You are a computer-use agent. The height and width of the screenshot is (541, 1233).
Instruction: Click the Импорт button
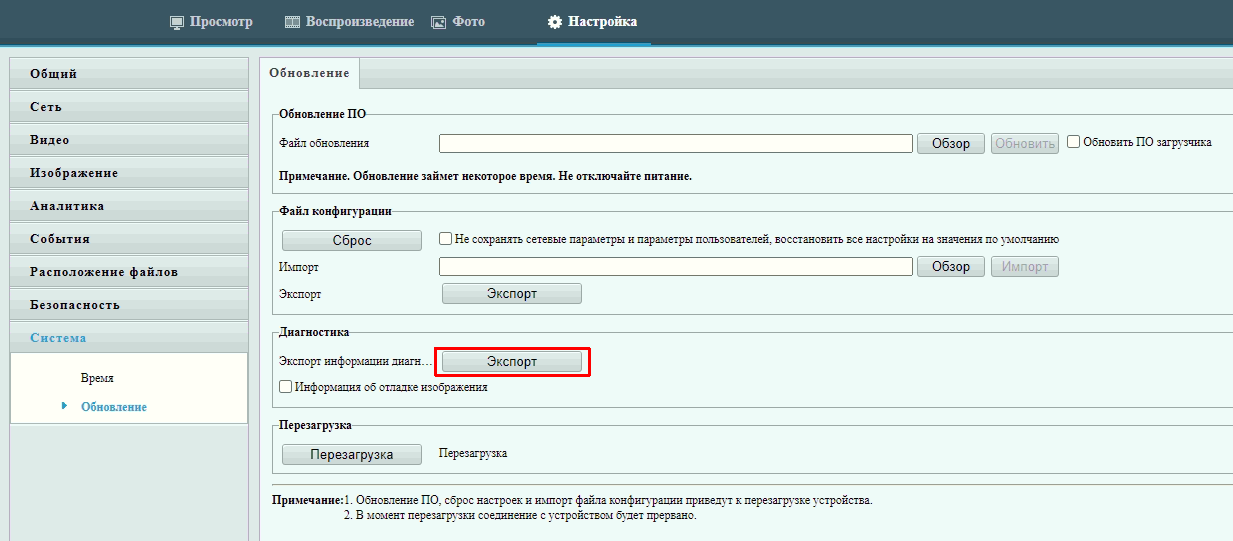(x=1025, y=267)
